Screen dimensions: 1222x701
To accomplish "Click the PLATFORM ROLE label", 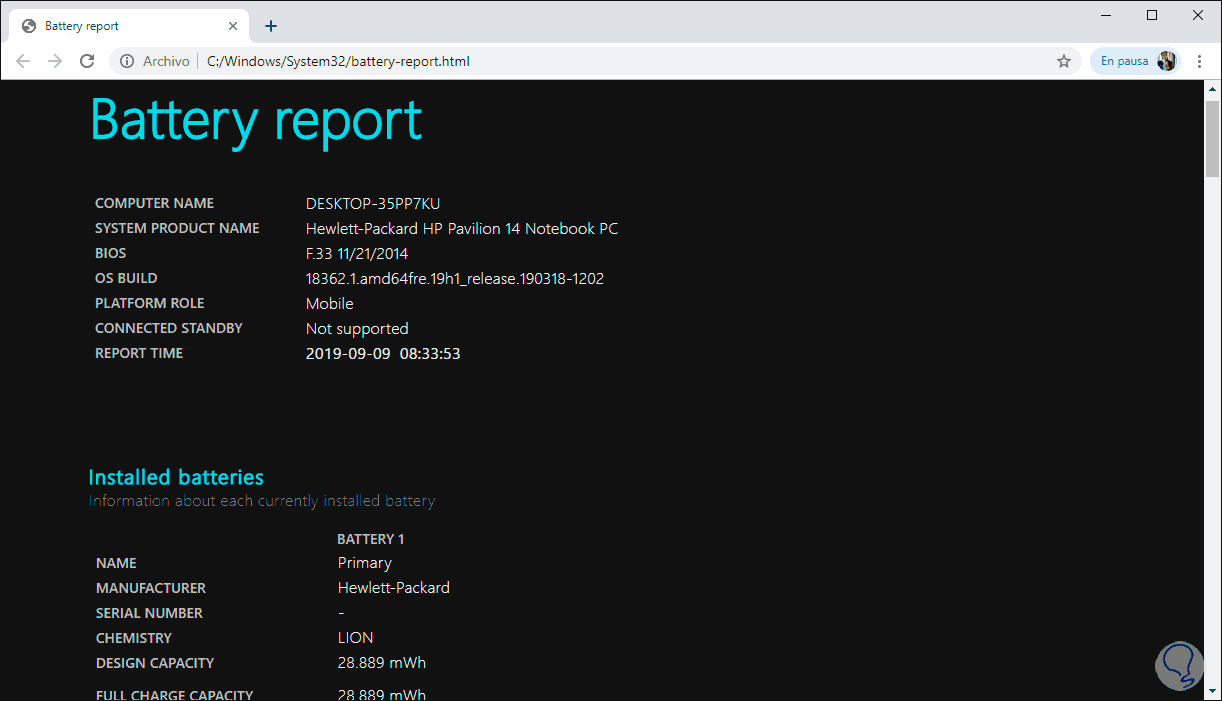I will coord(149,303).
